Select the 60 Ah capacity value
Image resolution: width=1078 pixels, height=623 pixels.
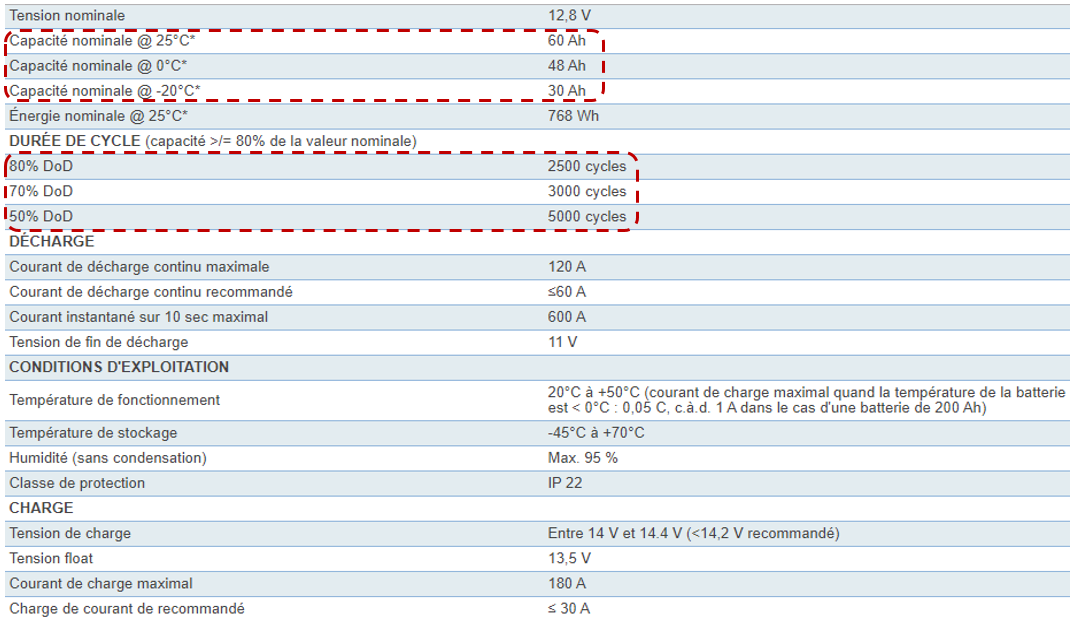(566, 41)
